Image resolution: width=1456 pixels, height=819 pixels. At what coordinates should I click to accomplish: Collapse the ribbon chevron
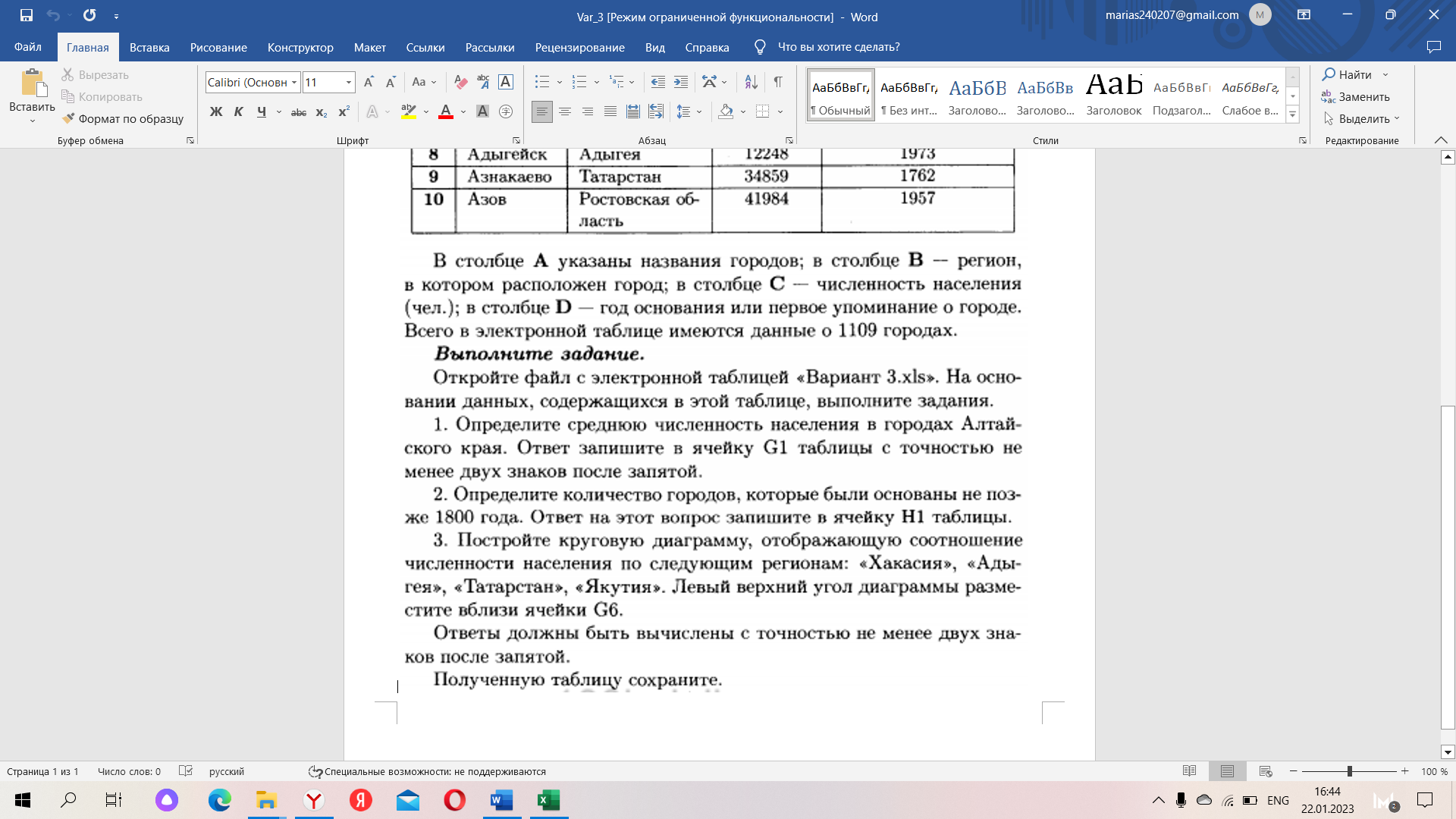(x=1441, y=140)
